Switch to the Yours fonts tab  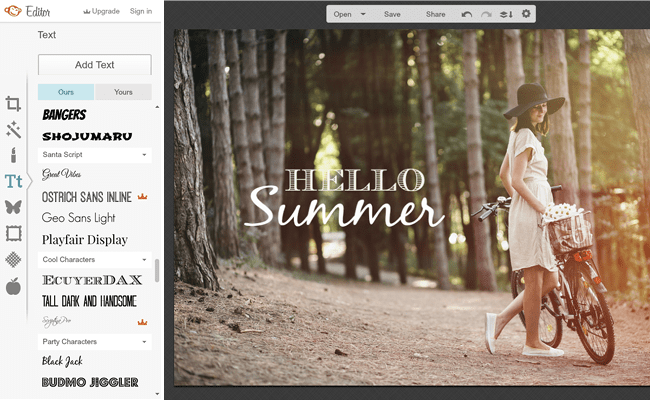tap(123, 92)
